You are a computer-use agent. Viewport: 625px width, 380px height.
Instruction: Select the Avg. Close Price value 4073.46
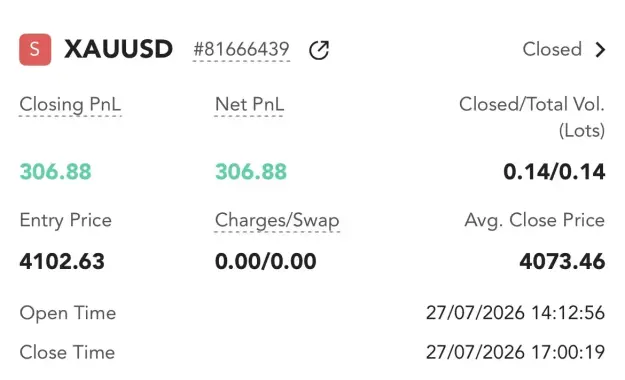[562, 262]
